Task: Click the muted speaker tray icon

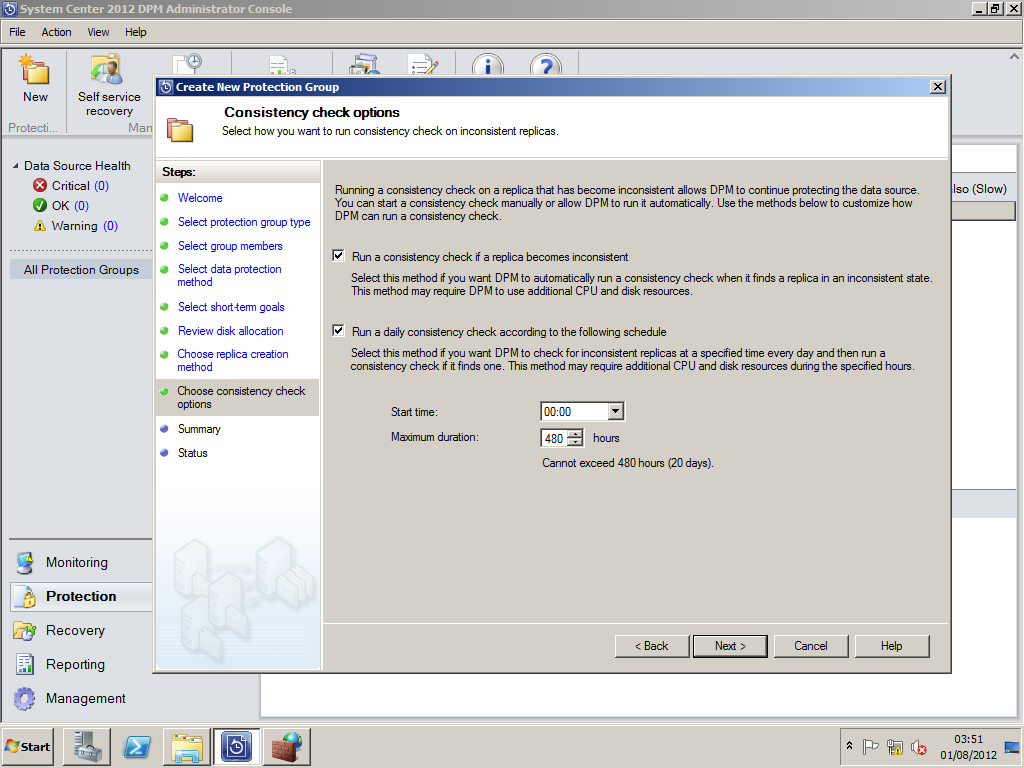Action: tap(920, 746)
